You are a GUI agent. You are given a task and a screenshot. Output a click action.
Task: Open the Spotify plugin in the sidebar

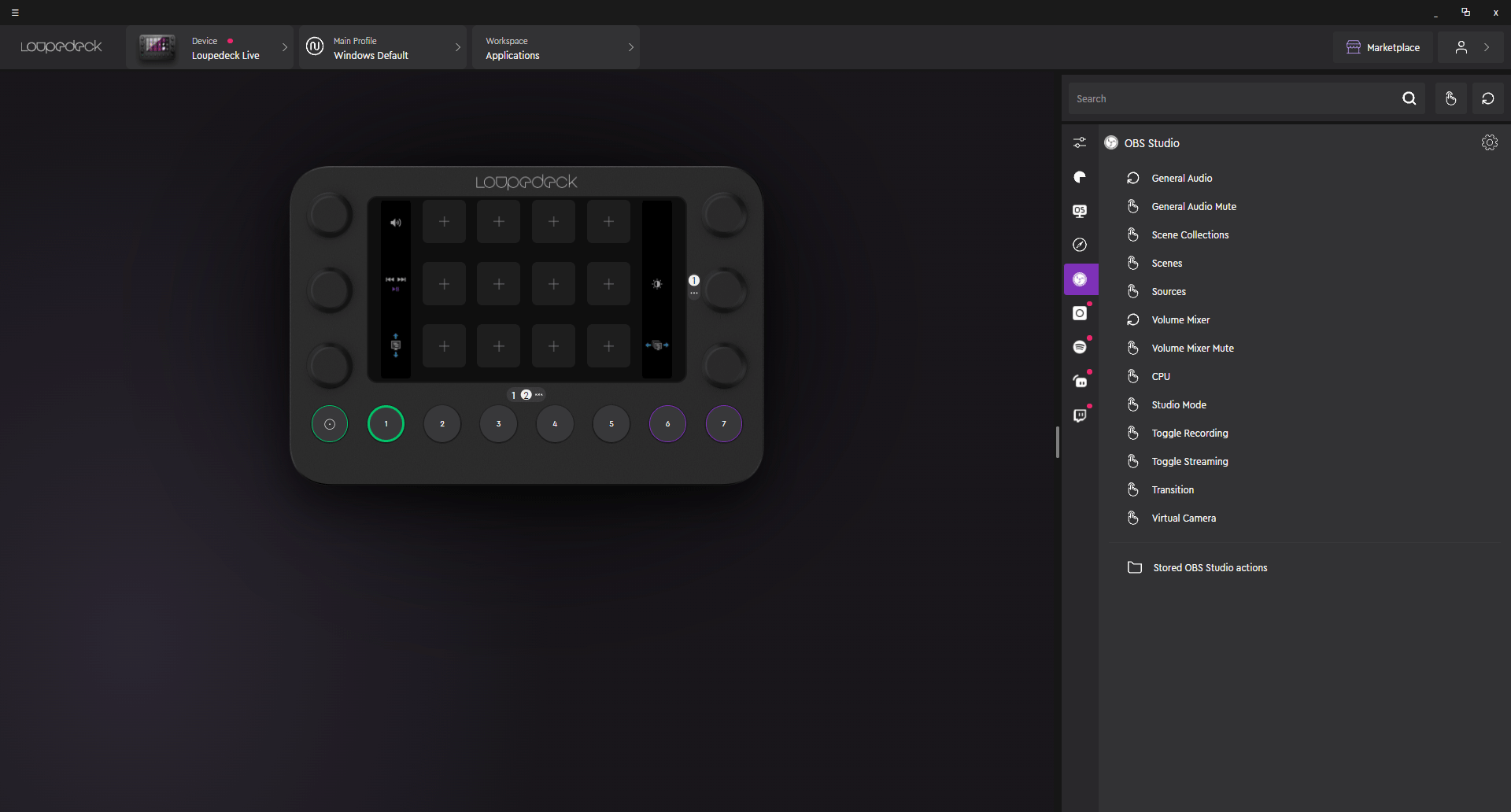pos(1080,347)
